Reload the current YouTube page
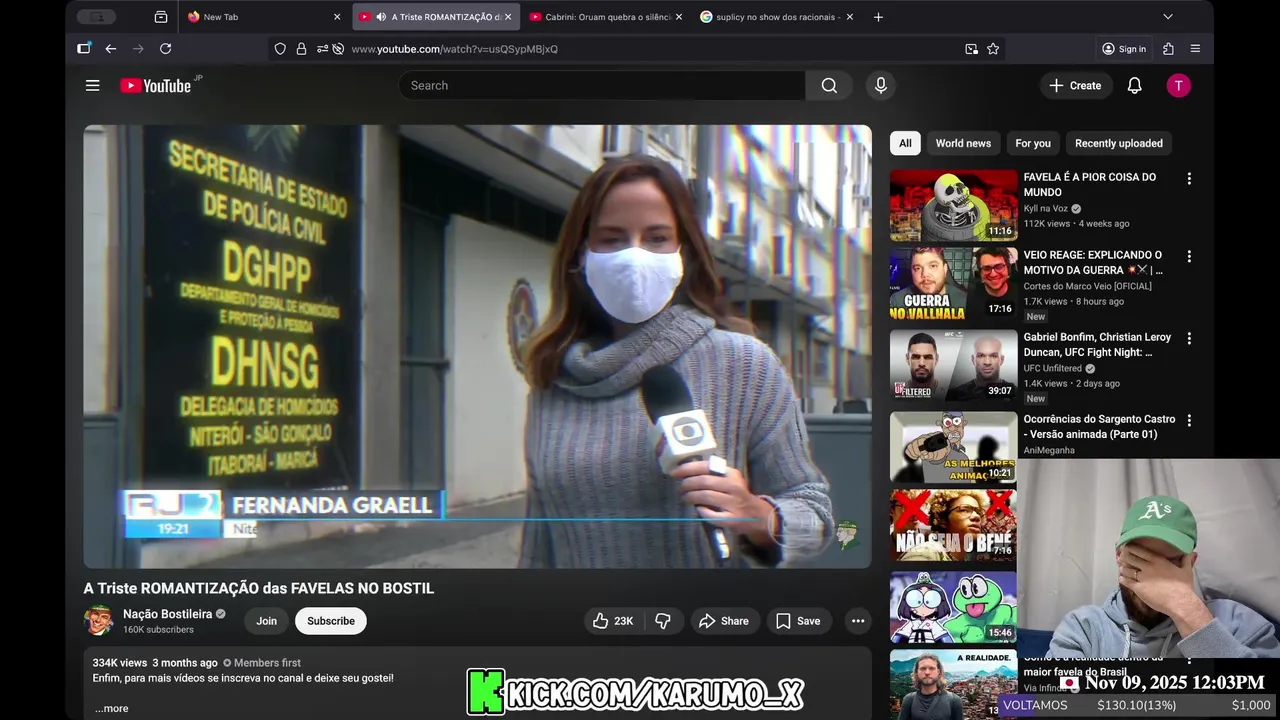Screen dimensions: 1280x720 point(166,49)
